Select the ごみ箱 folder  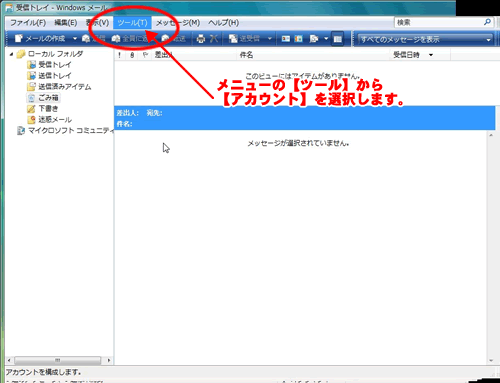tap(48, 98)
